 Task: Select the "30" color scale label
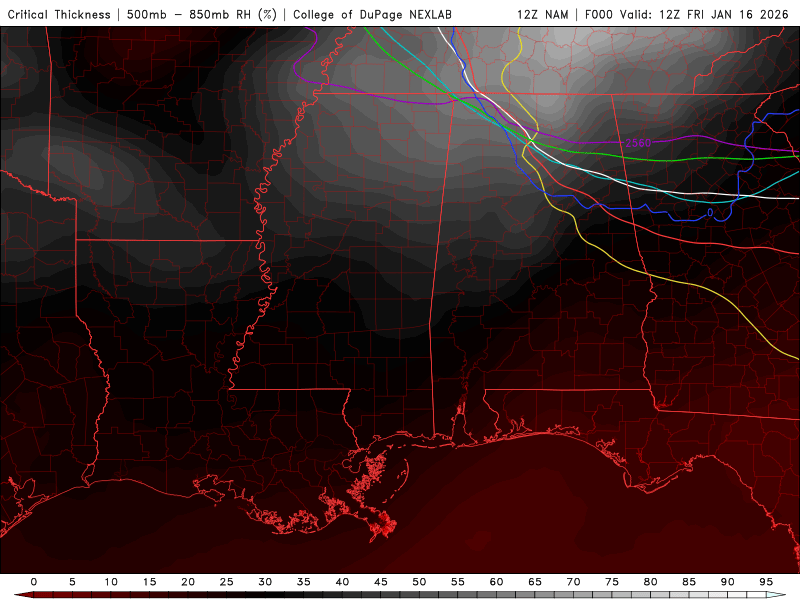[x=265, y=582]
